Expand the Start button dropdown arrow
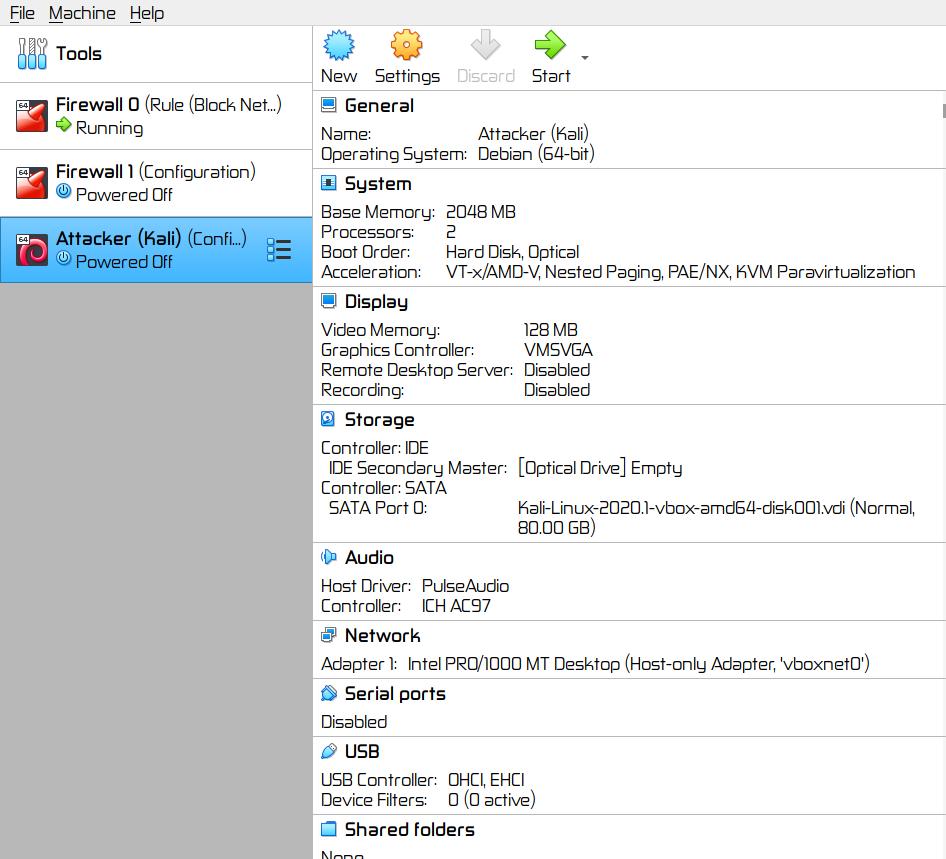This screenshot has height=859, width=946. (x=585, y=58)
